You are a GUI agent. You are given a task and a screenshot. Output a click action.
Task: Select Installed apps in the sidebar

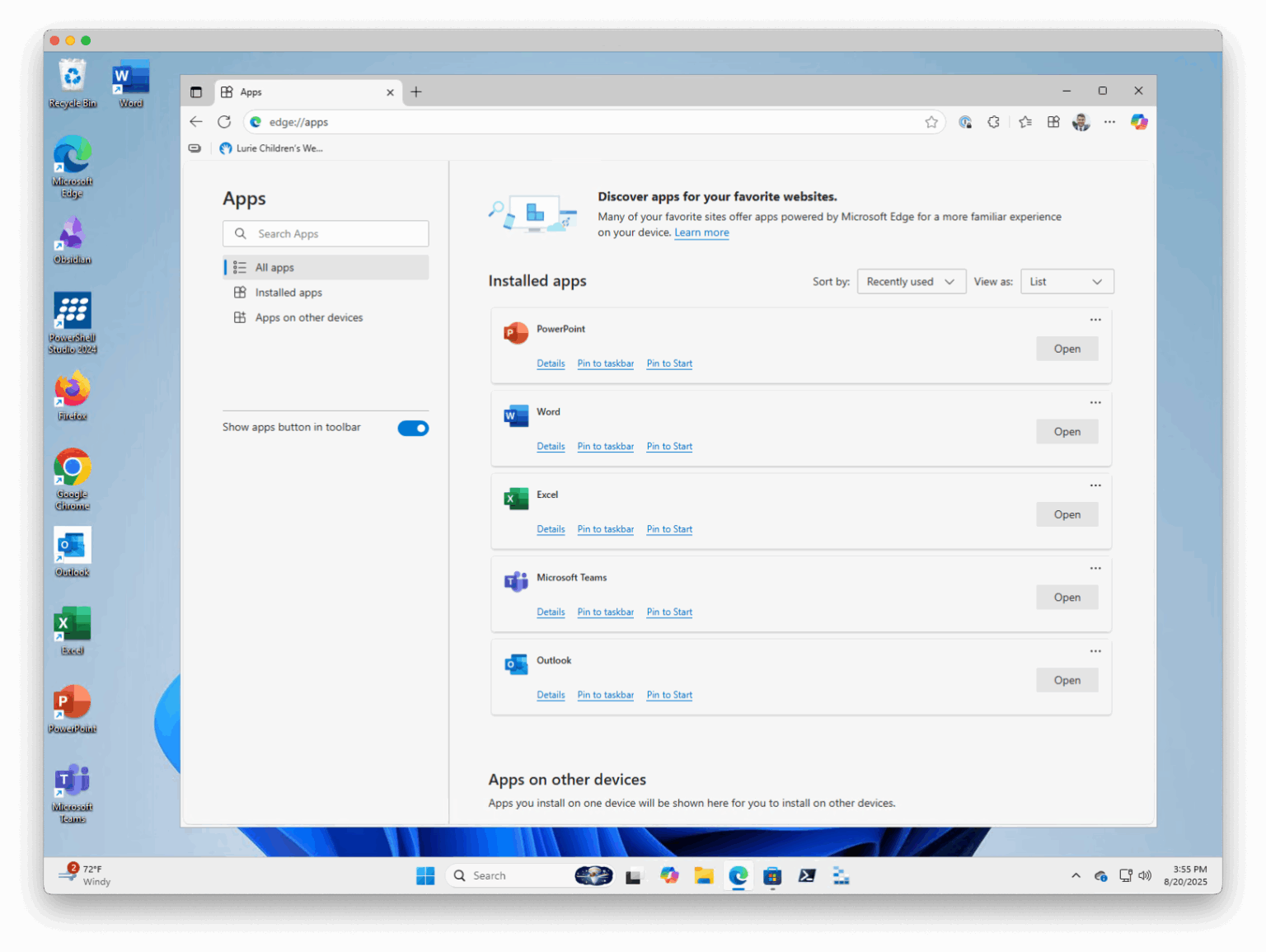pyautogui.click(x=288, y=292)
